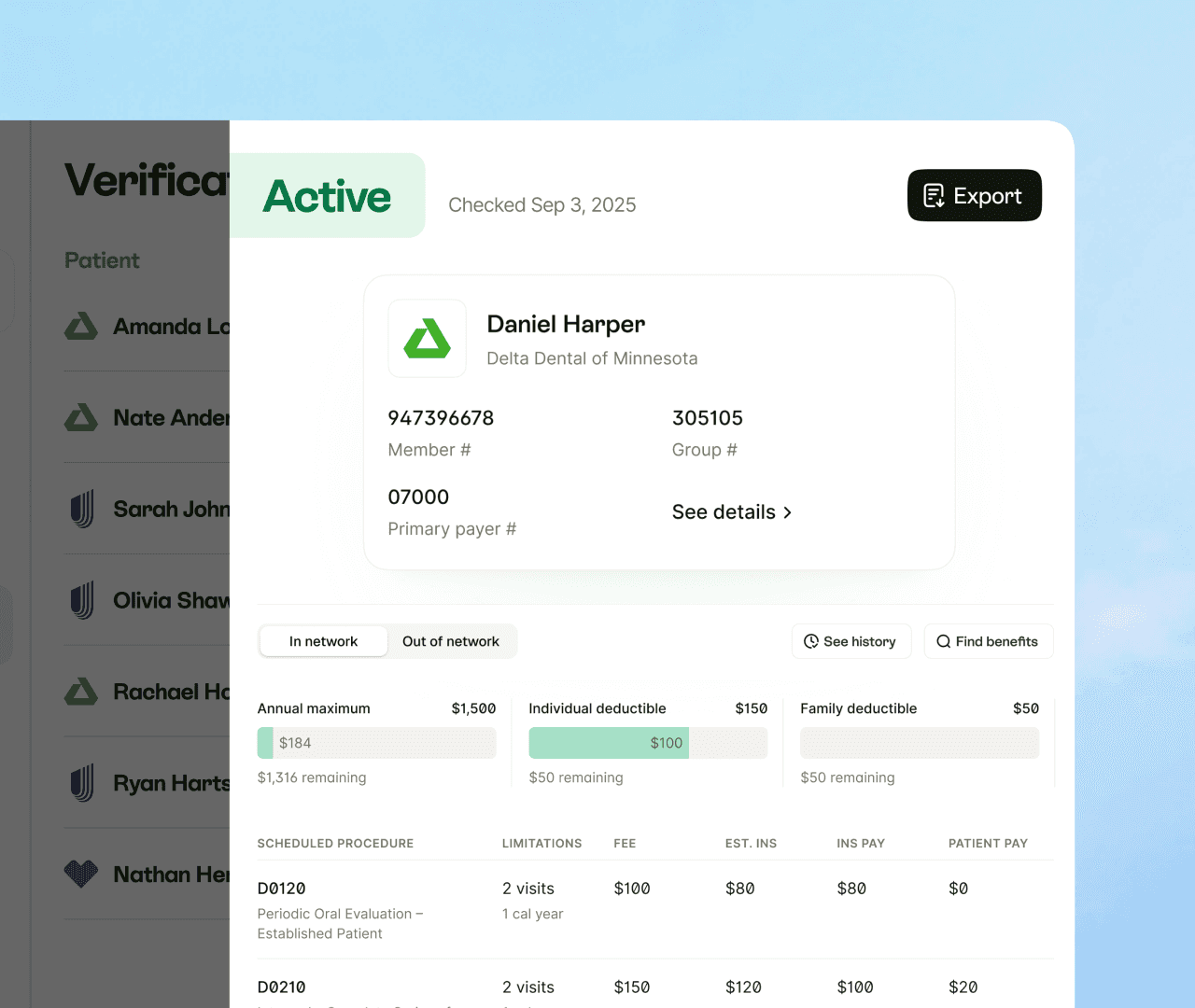Click the Limitations column header
The image size is (1195, 1008).
click(541, 844)
